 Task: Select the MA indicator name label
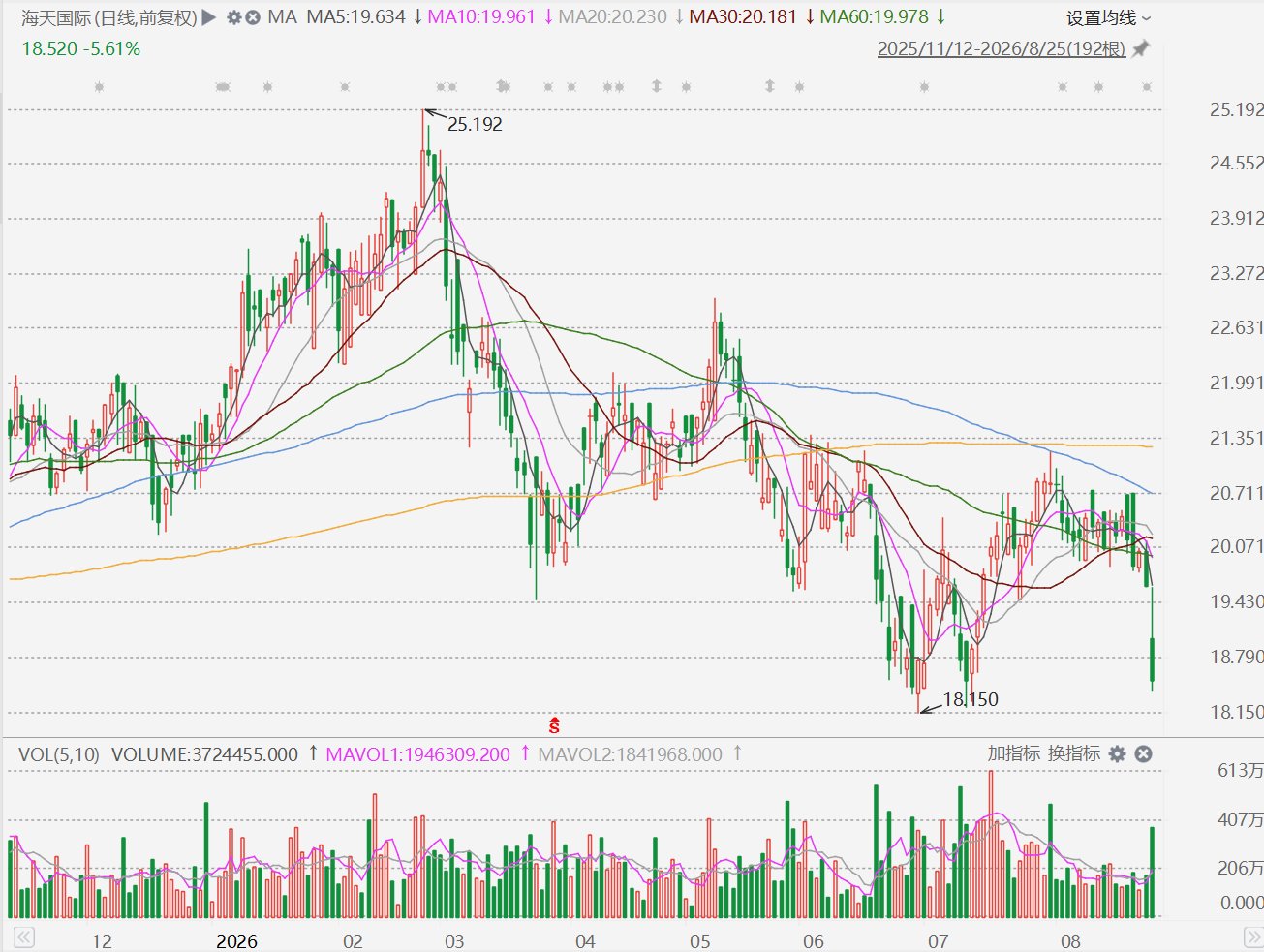[x=283, y=17]
